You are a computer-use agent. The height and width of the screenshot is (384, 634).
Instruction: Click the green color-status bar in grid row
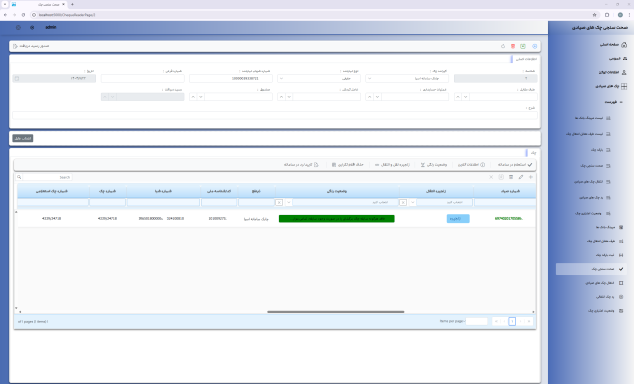(336, 219)
